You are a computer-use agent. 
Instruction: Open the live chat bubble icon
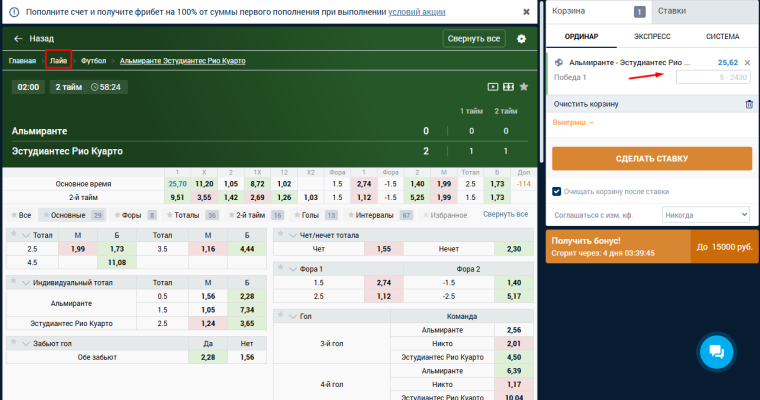[x=716, y=352]
